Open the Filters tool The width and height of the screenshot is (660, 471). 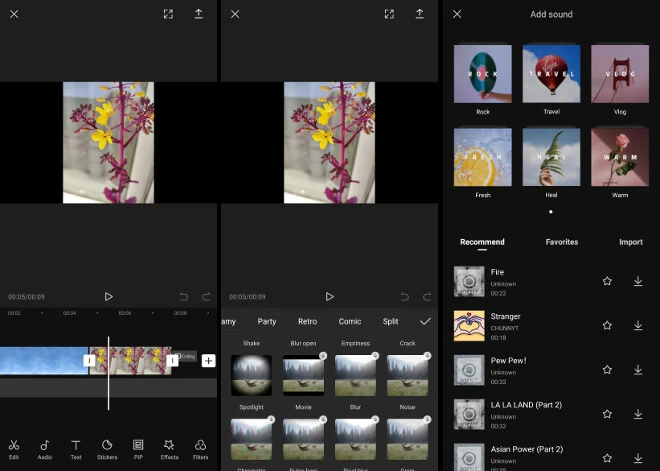pos(200,449)
